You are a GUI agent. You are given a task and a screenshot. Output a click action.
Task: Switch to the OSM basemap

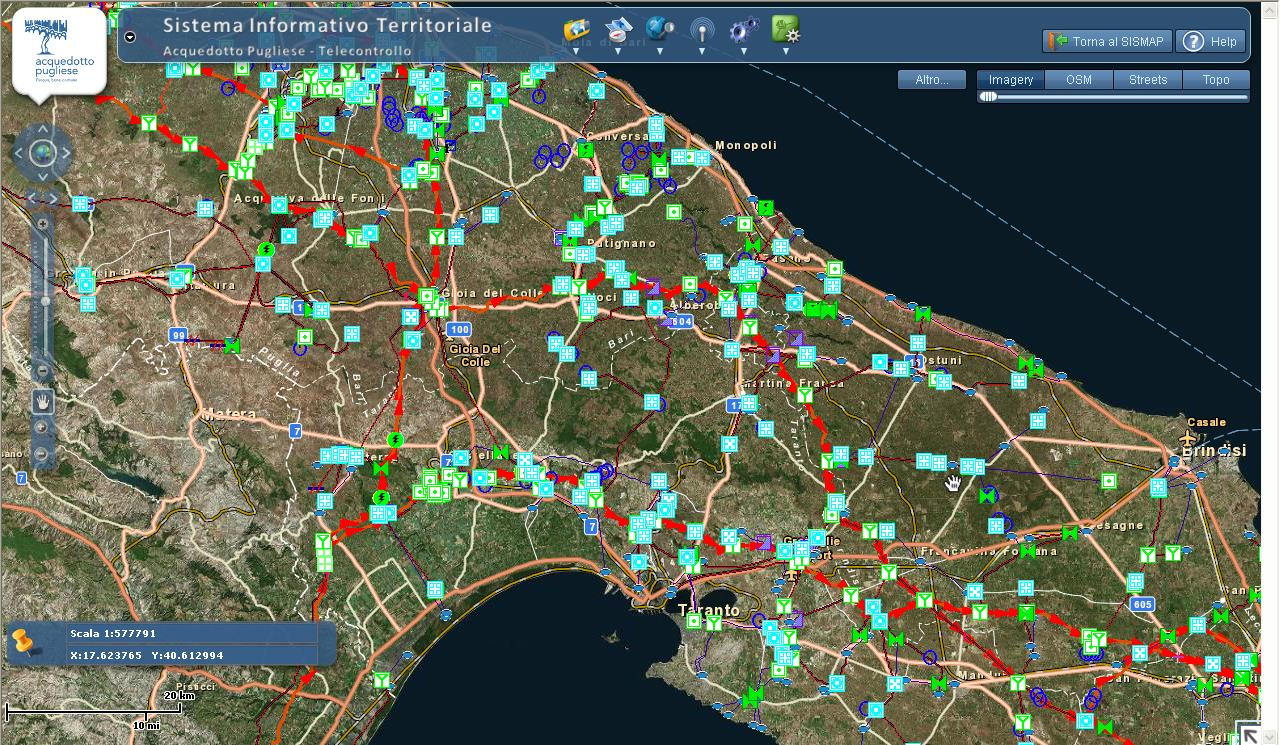pyautogui.click(x=1079, y=80)
